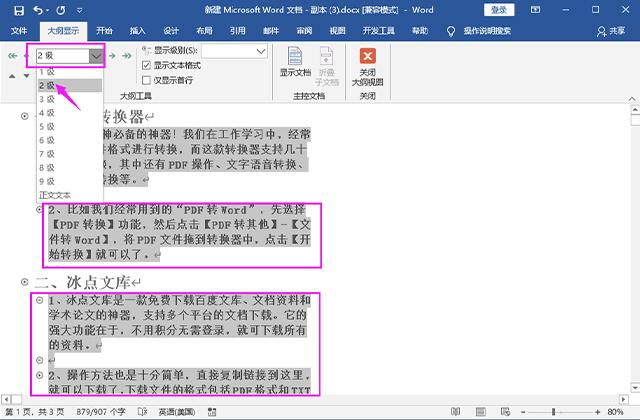
Task: Click the page count 第 1 页 in status bar
Action: coord(34,412)
